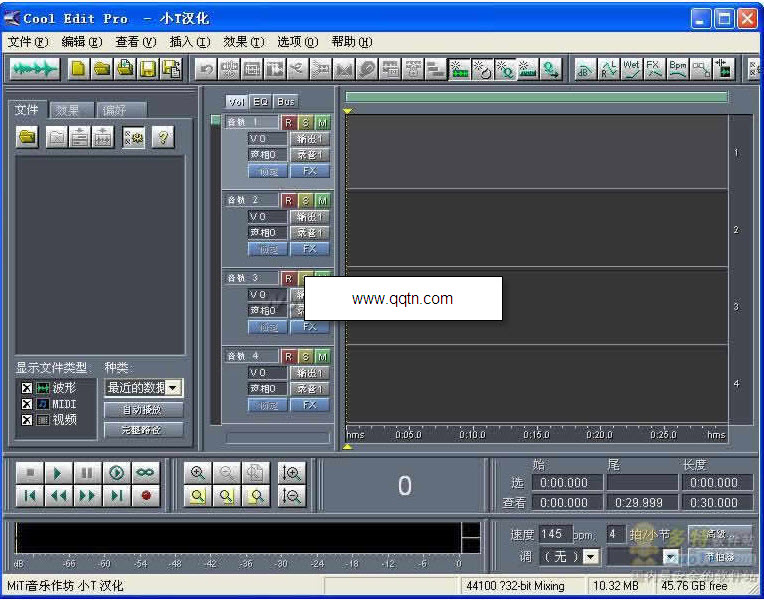Stop playback with the square button
The image size is (764, 600).
30,473
